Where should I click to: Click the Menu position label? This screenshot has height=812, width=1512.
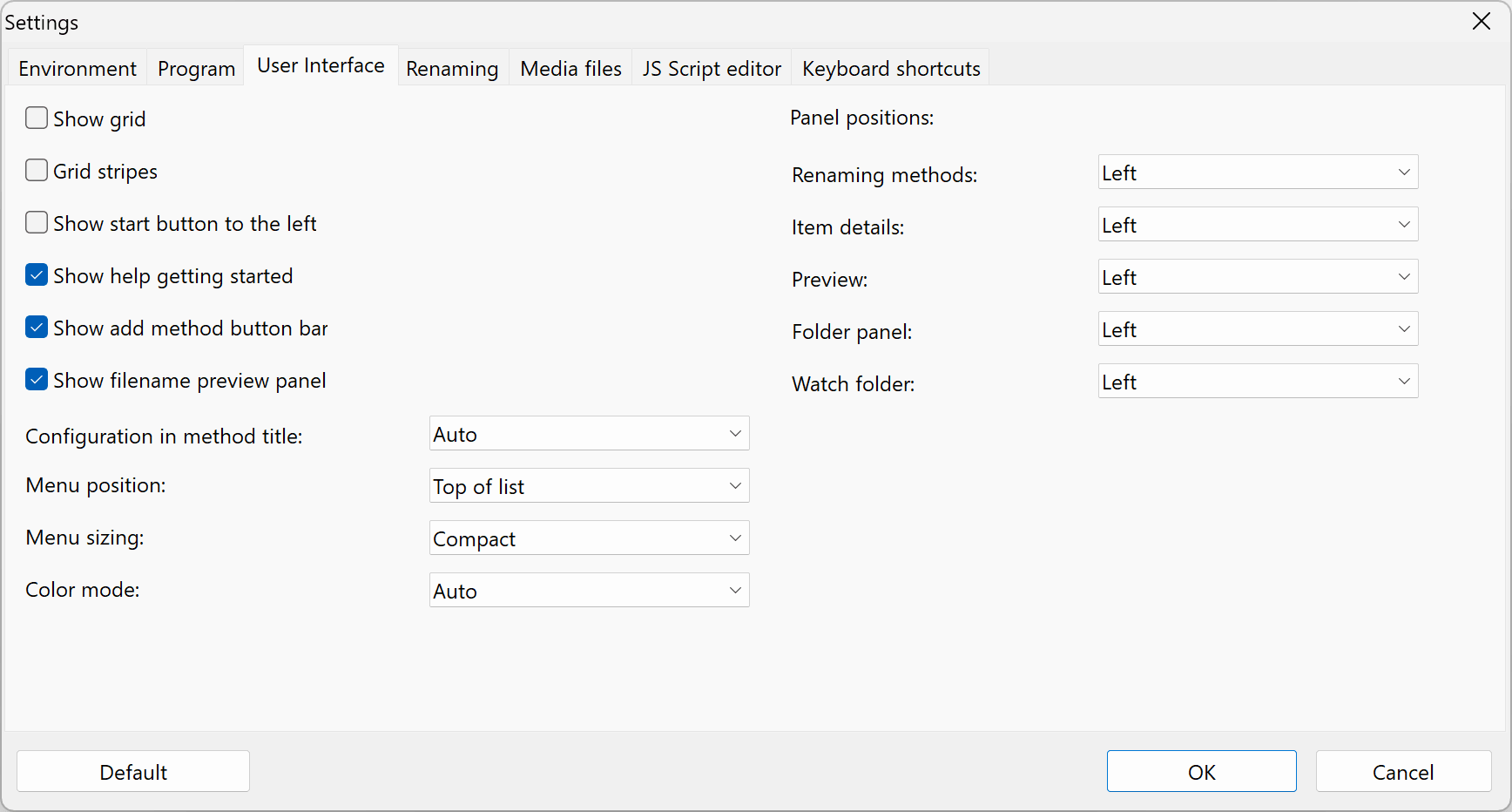point(95,485)
